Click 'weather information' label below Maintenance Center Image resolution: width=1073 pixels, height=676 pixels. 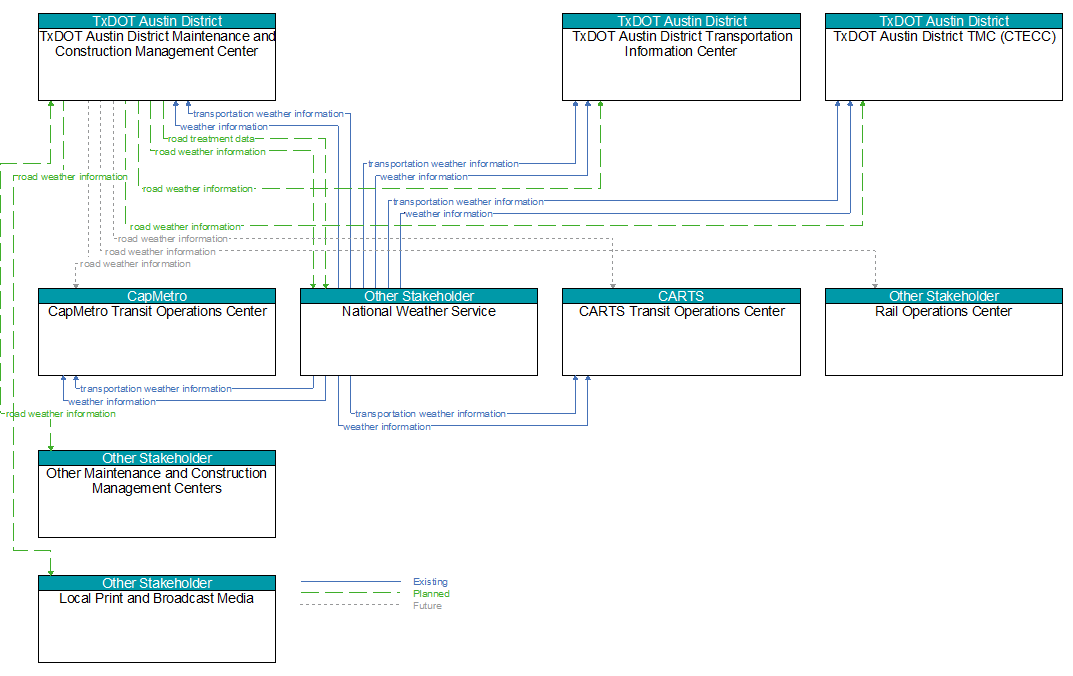click(x=224, y=127)
